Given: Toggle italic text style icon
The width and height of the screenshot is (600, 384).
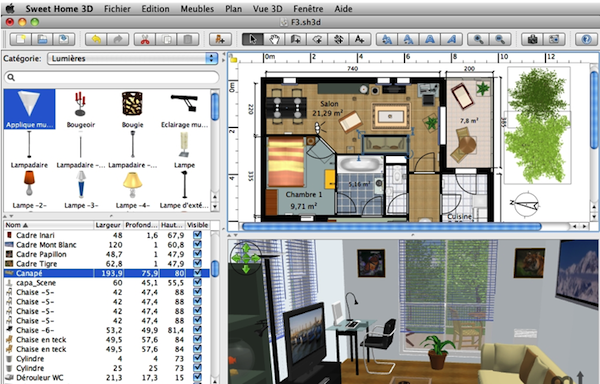Looking at the screenshot, I should [452, 39].
